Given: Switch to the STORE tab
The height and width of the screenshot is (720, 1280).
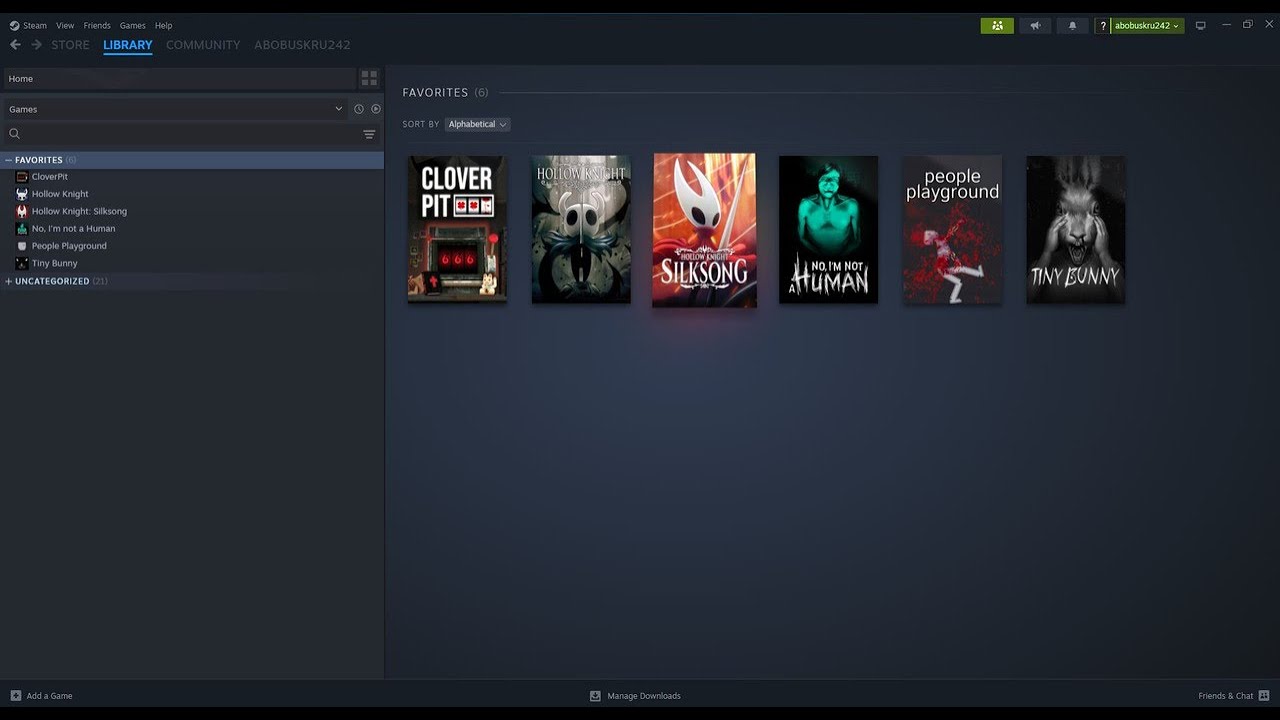Looking at the screenshot, I should (70, 45).
